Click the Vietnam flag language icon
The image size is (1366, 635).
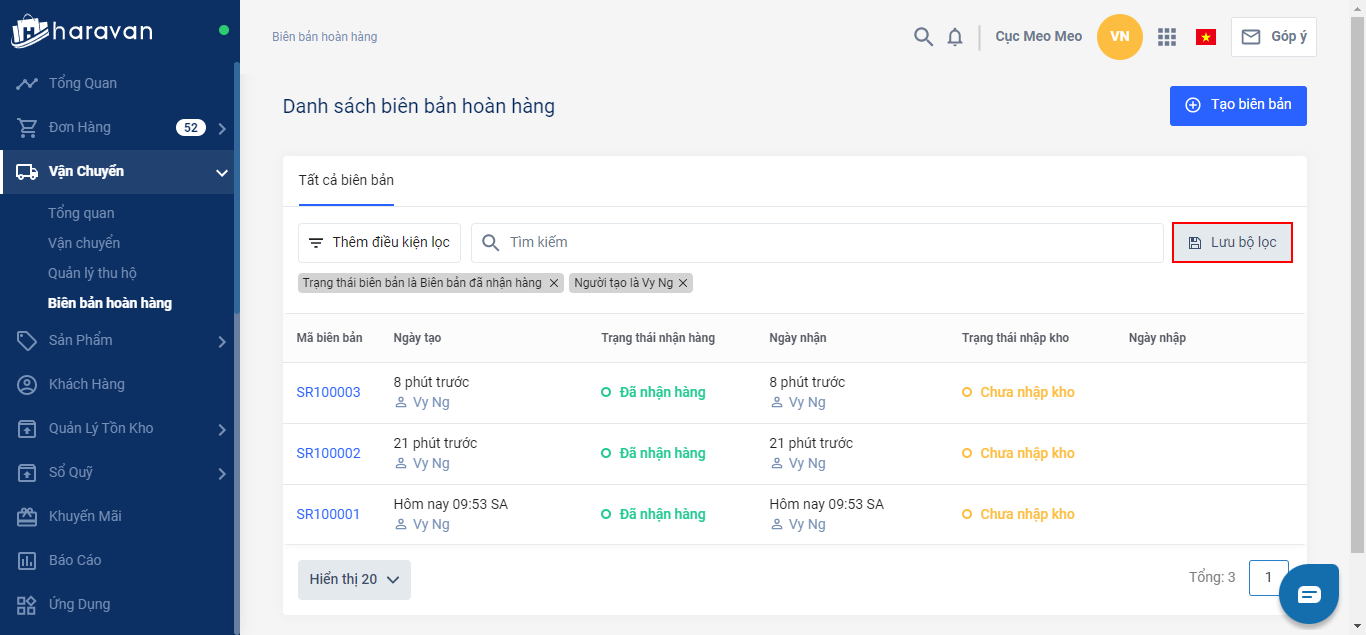1205,37
